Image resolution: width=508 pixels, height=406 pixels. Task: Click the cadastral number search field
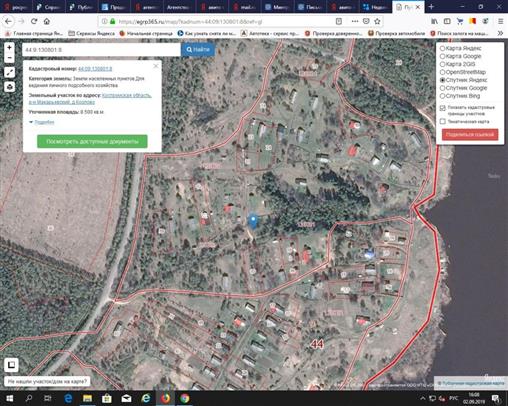point(101,50)
